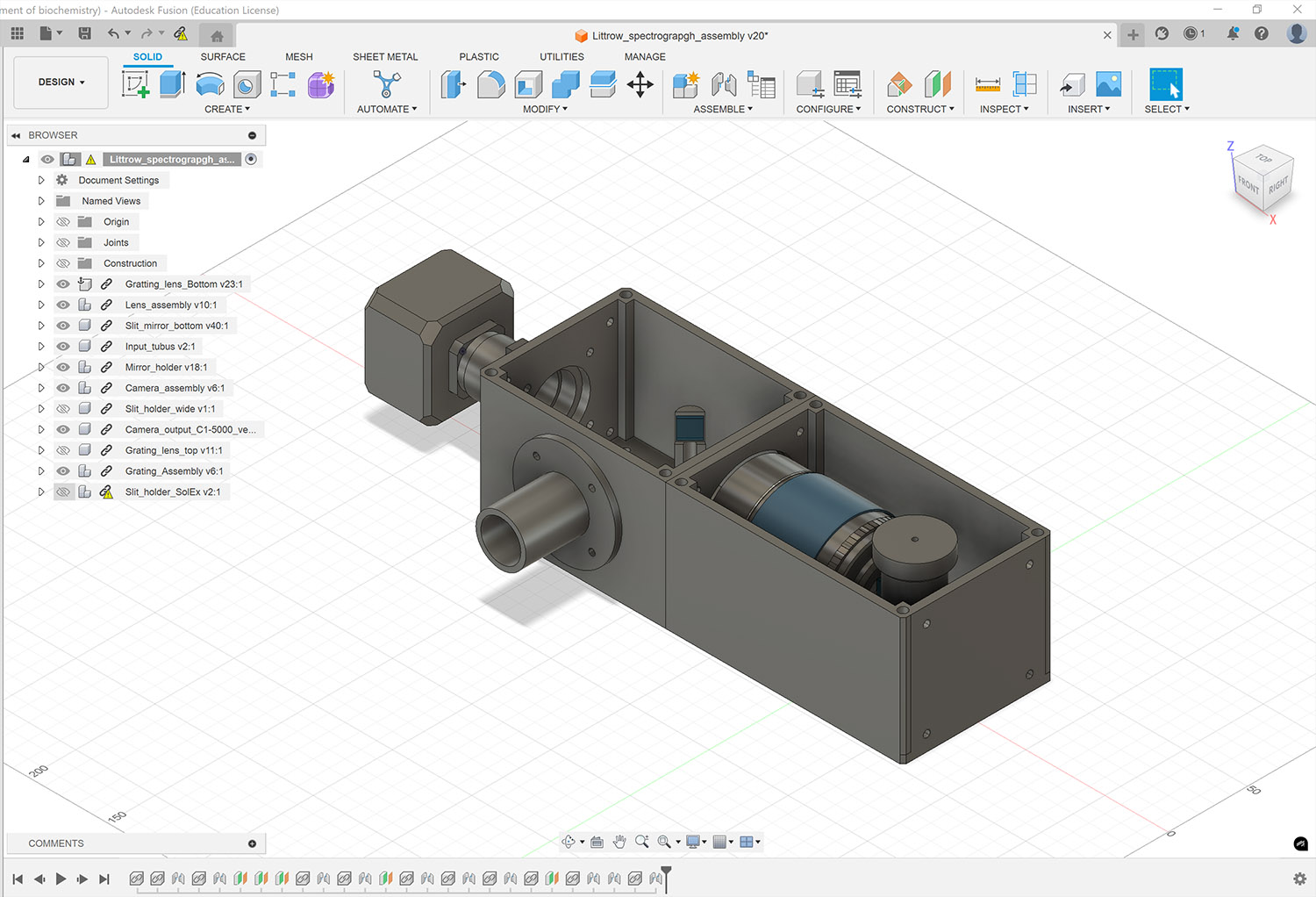Select the Measure tool icon
The width and height of the screenshot is (1316, 897).
(988, 85)
